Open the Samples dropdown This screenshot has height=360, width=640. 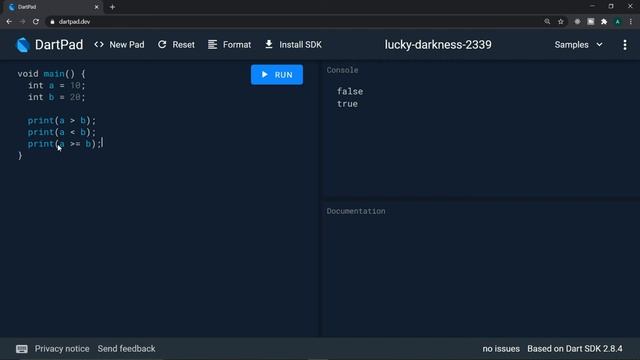(x=578, y=45)
